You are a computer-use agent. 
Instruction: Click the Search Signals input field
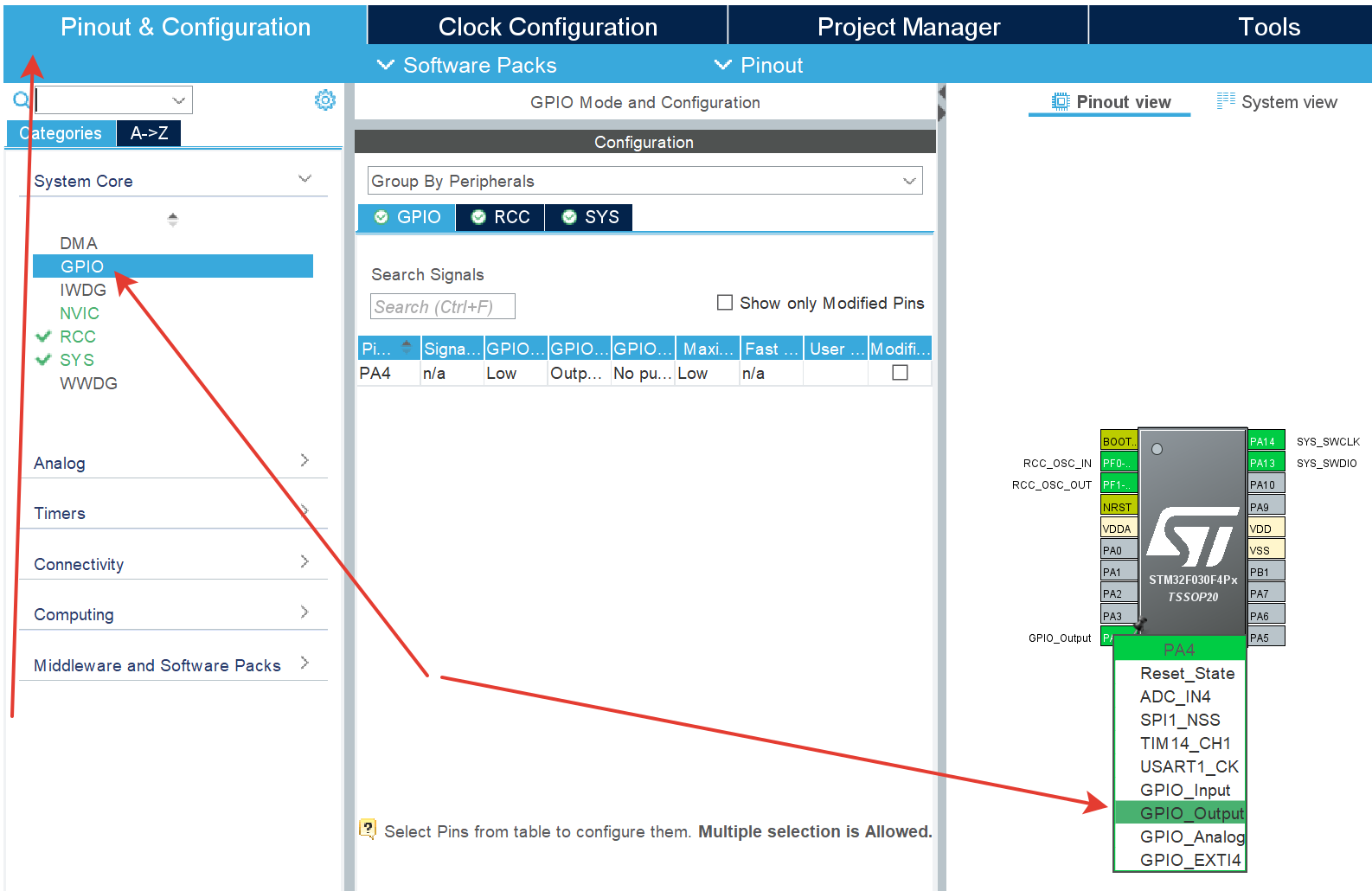coord(442,307)
